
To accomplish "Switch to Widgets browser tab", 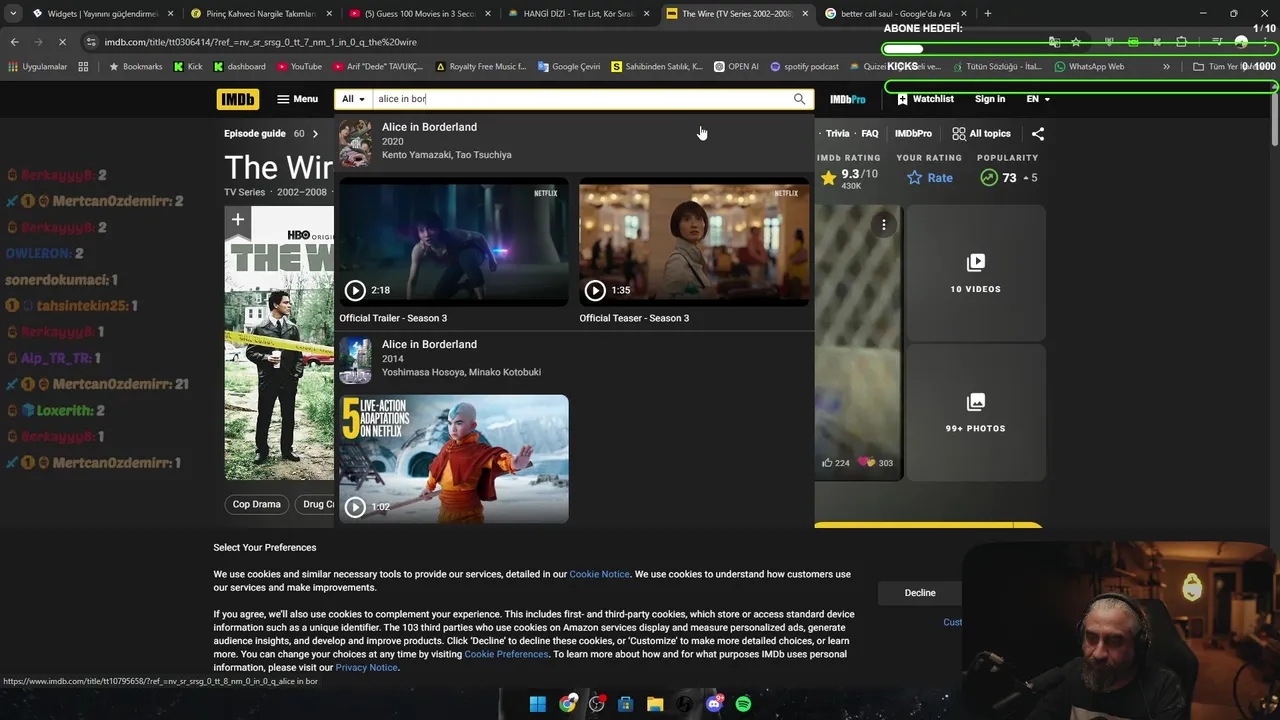I will point(96,13).
